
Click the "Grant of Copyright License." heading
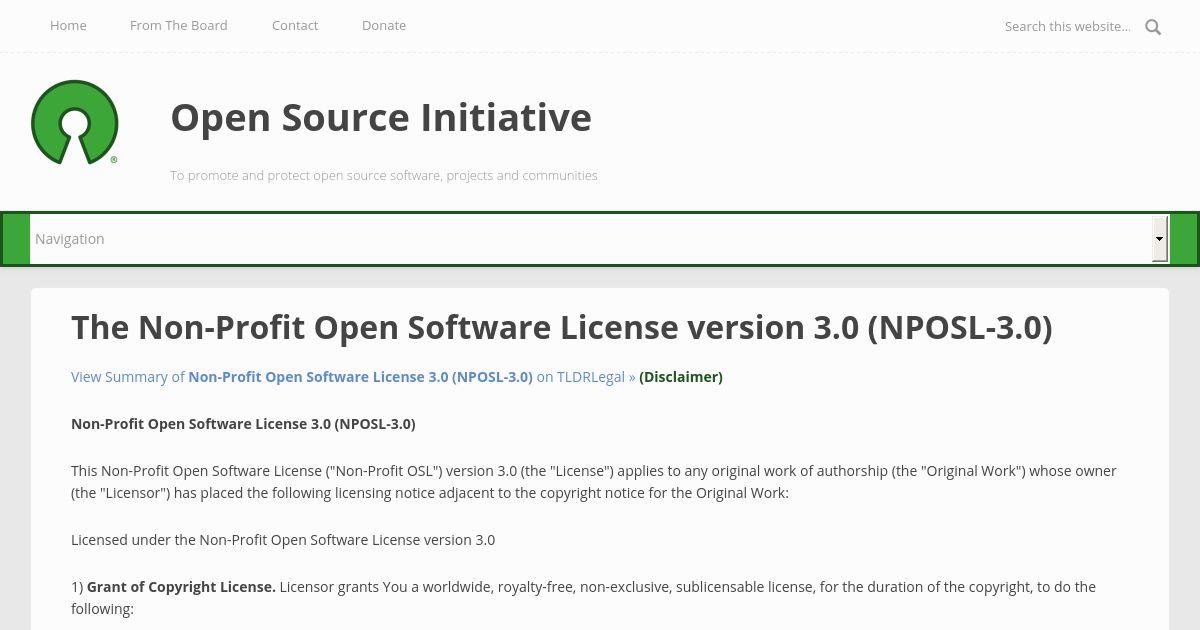181,587
